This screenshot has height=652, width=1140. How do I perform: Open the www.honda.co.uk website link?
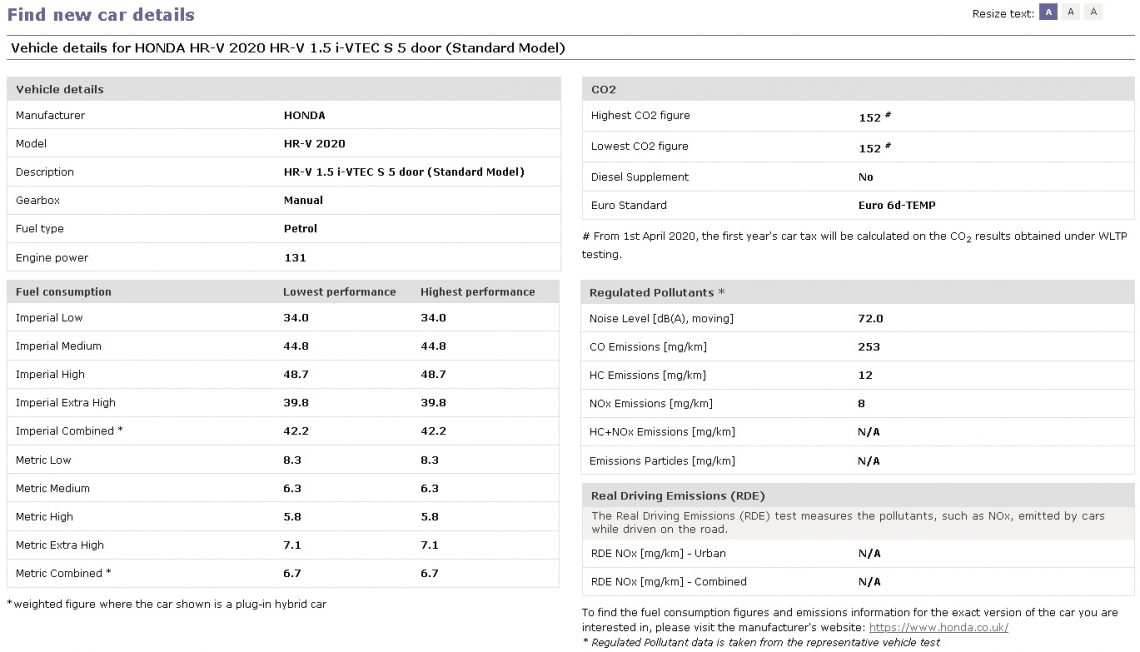point(938,627)
